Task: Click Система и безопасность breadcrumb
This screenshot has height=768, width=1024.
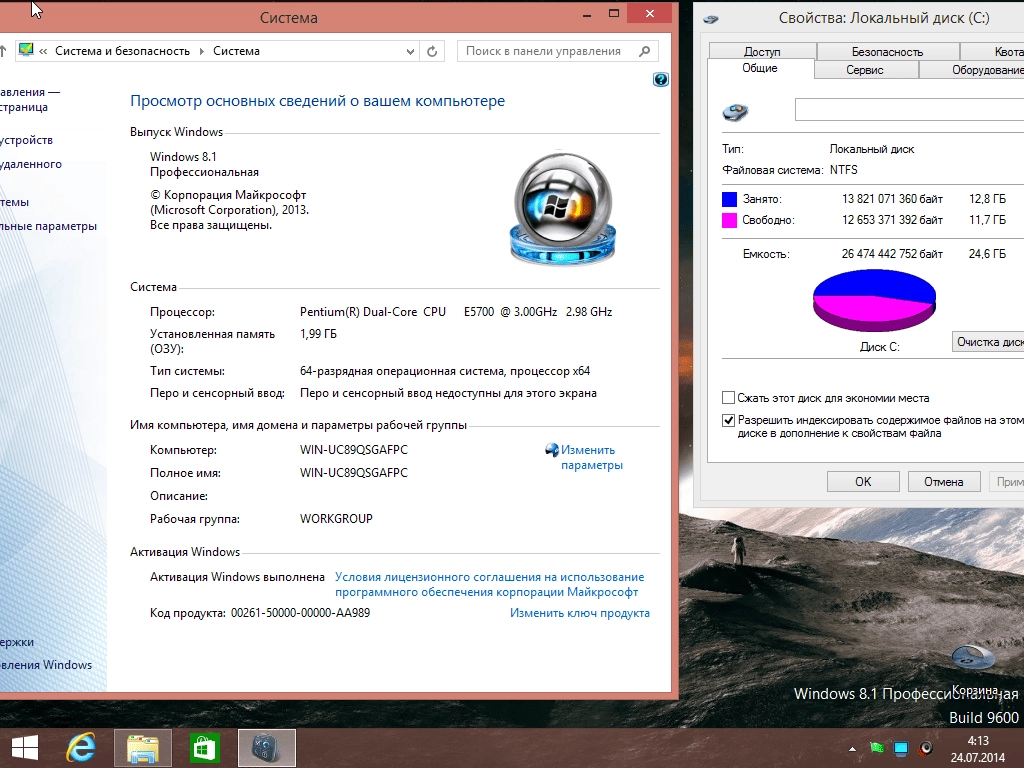Action: (x=122, y=51)
